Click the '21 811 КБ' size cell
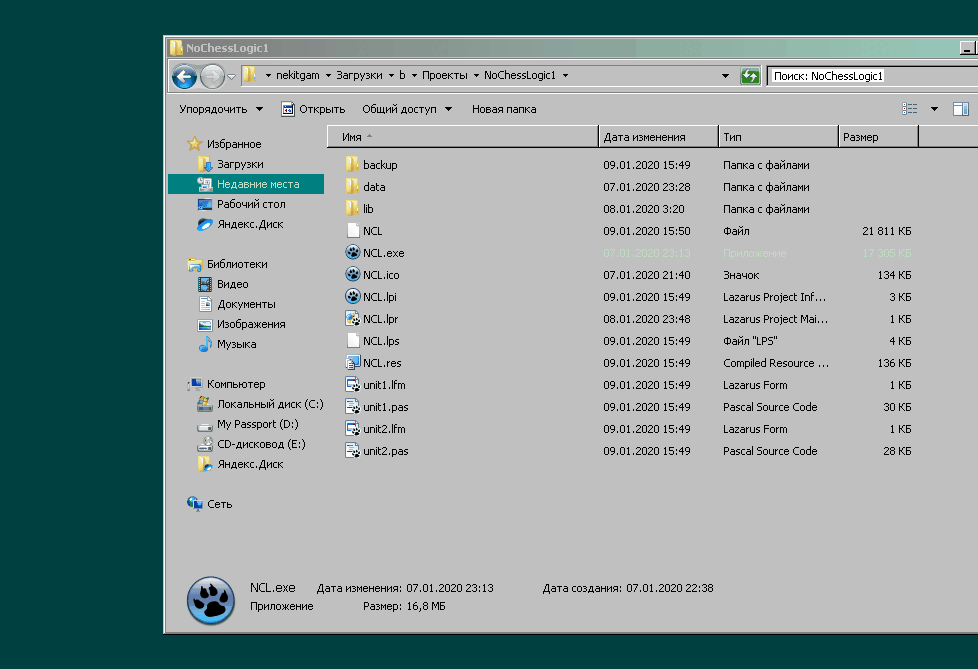The width and height of the screenshot is (978, 669). pyautogui.click(x=886, y=231)
